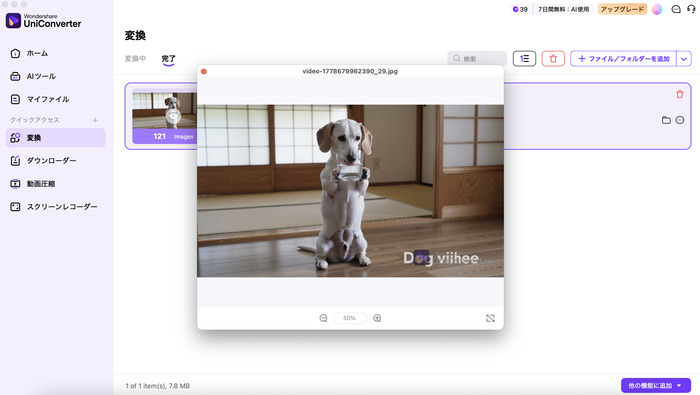Delete the converted item with trash icon
The width and height of the screenshot is (700, 395).
click(x=679, y=94)
